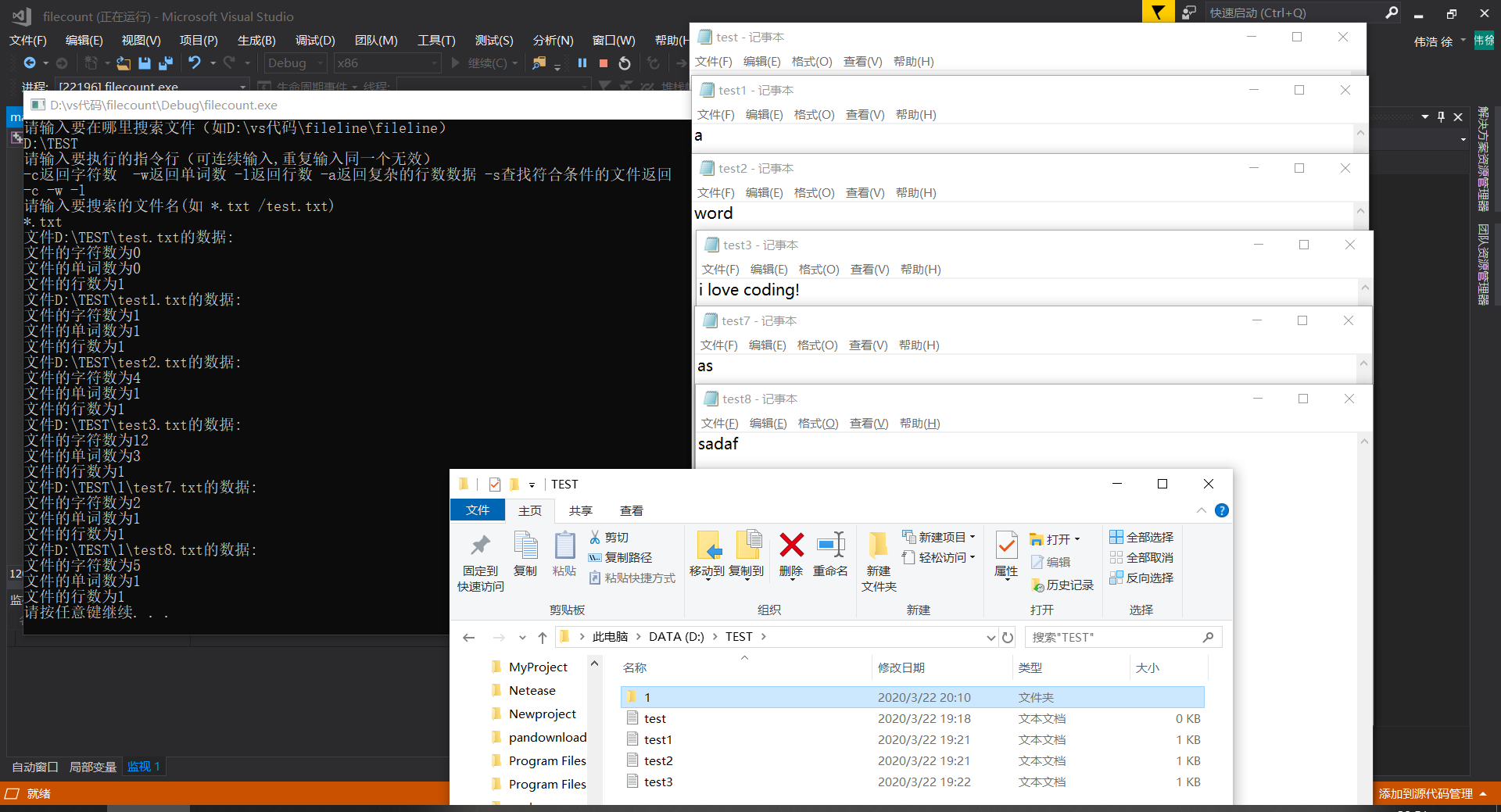This screenshot has height=812, width=1501.
Task: Open the address bar history dropdown
Action: pos(991,637)
